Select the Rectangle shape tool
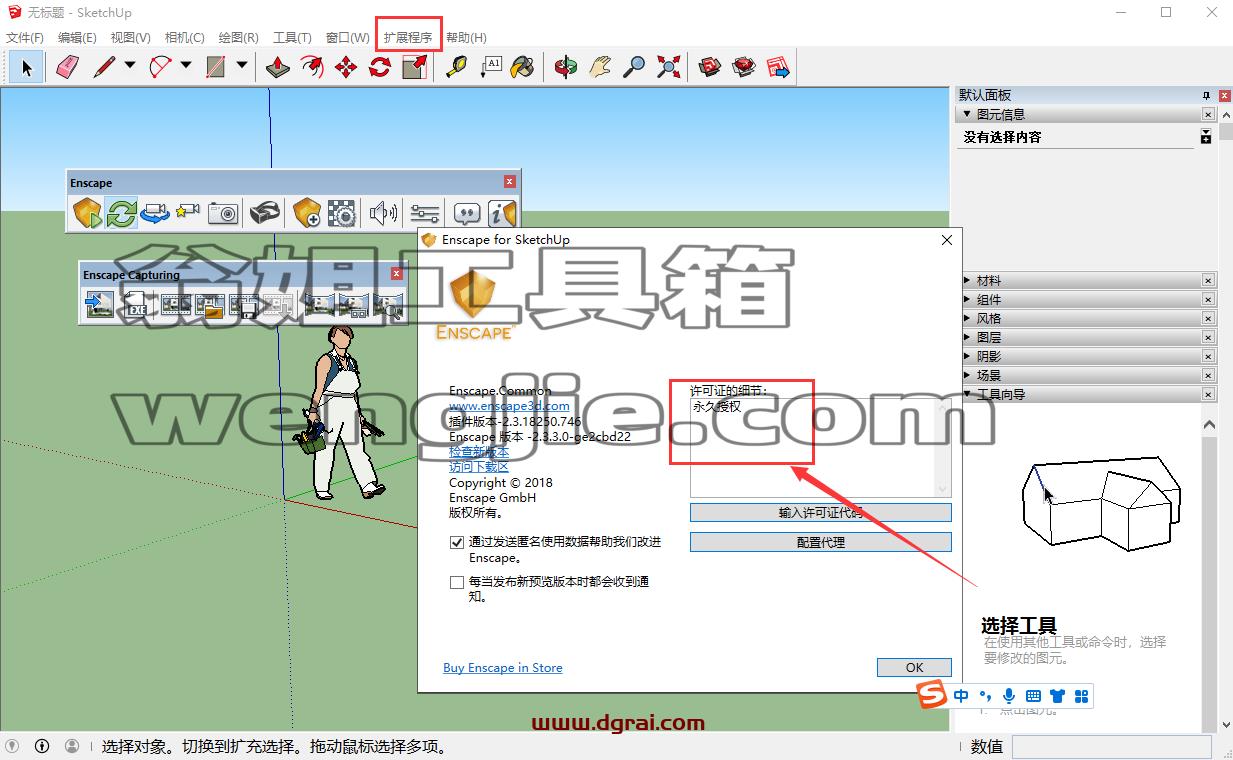 [215, 67]
